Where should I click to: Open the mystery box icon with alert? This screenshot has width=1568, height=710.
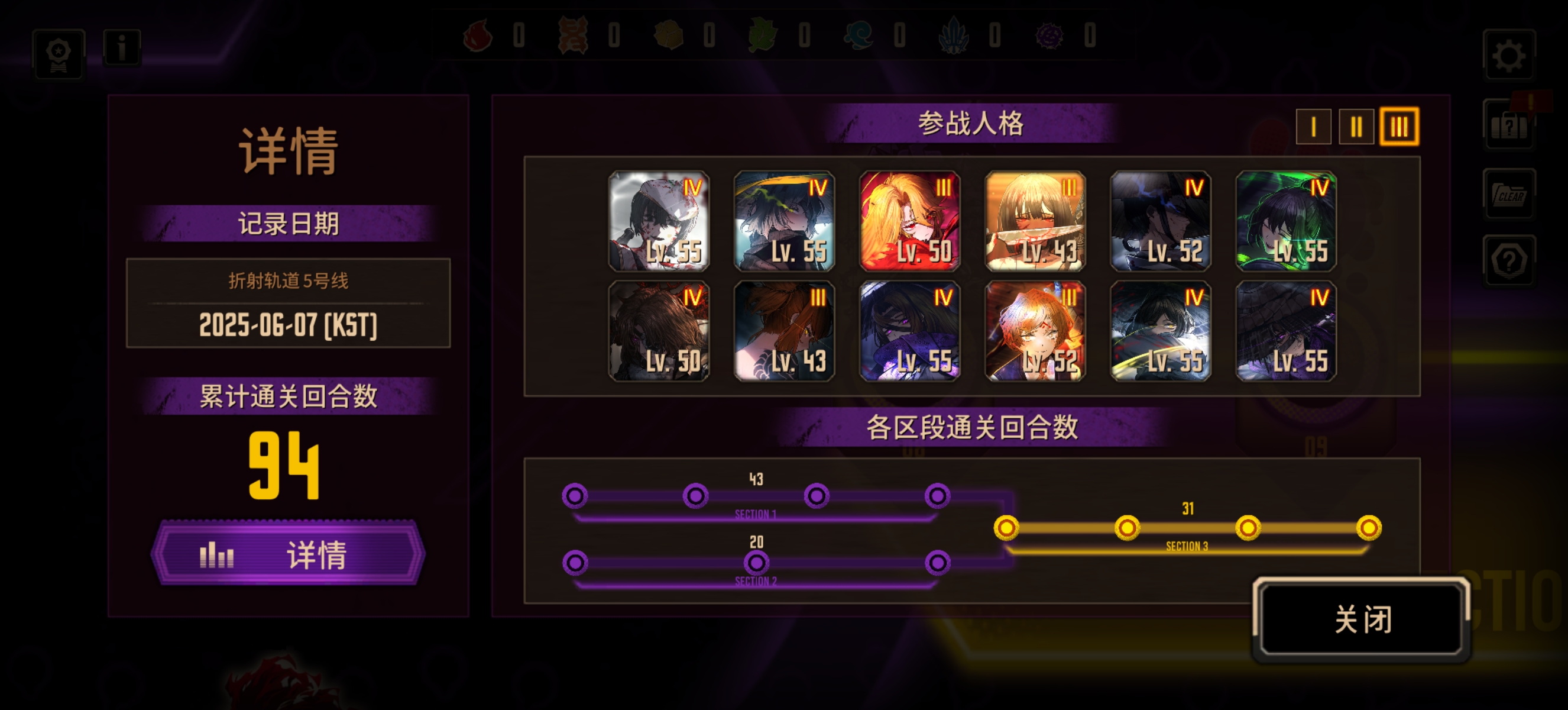click(x=1508, y=125)
